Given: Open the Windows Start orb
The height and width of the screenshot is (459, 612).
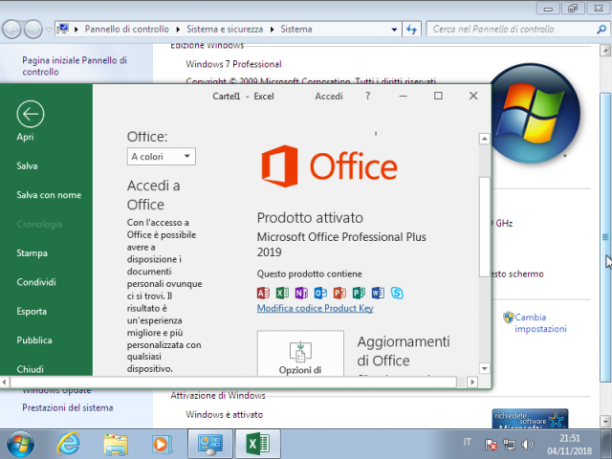Looking at the screenshot, I should (x=20, y=444).
